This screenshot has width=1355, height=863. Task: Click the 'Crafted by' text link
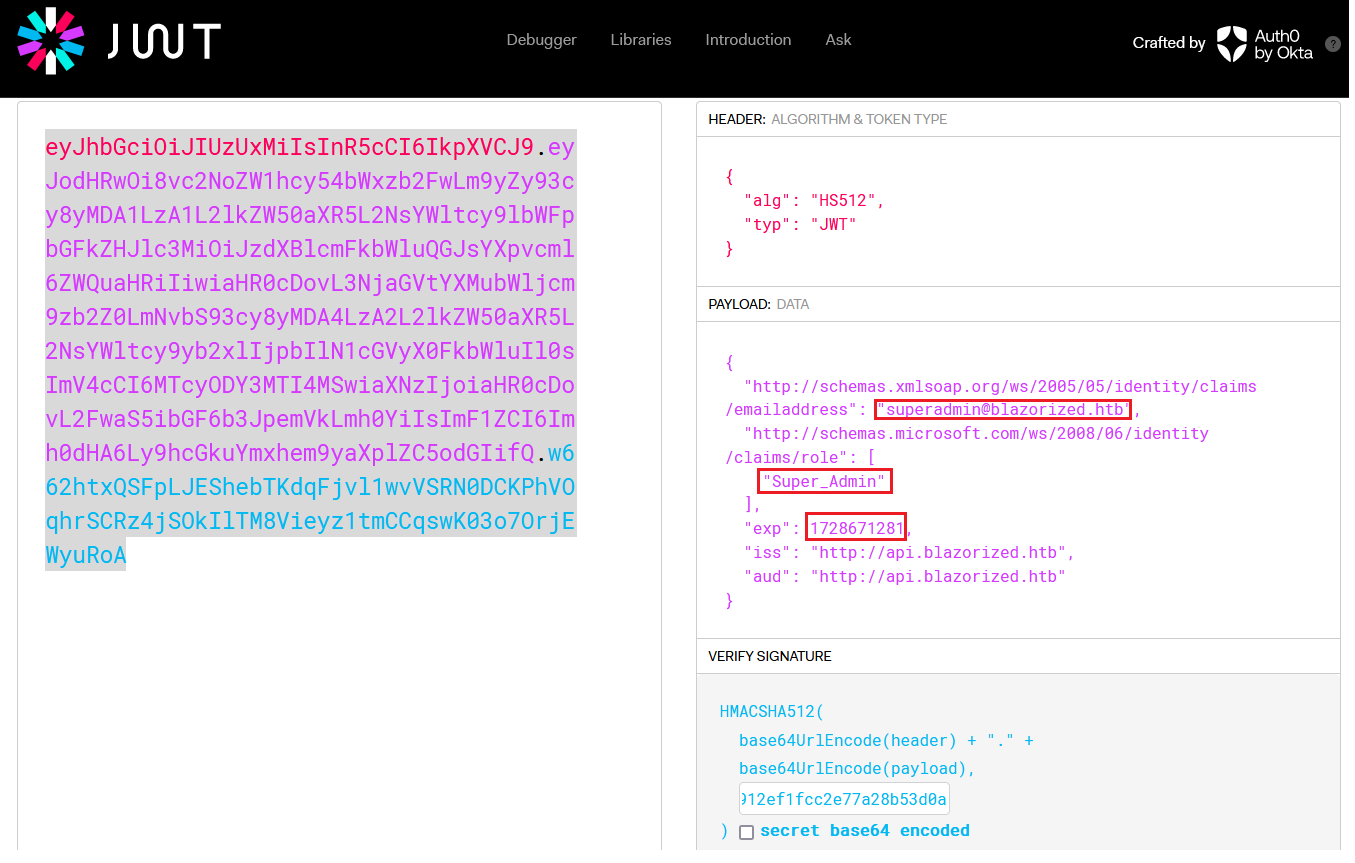point(1168,43)
